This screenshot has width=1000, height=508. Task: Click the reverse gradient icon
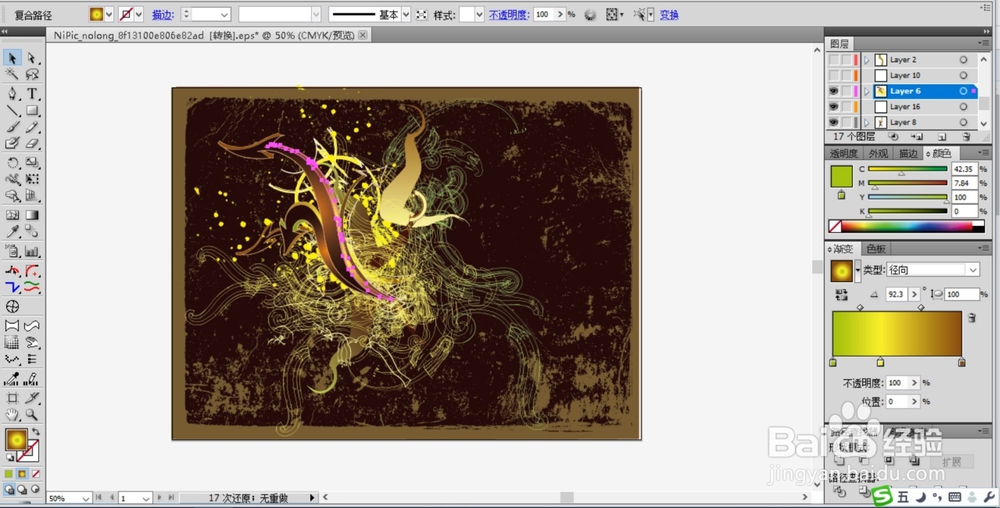(841, 294)
